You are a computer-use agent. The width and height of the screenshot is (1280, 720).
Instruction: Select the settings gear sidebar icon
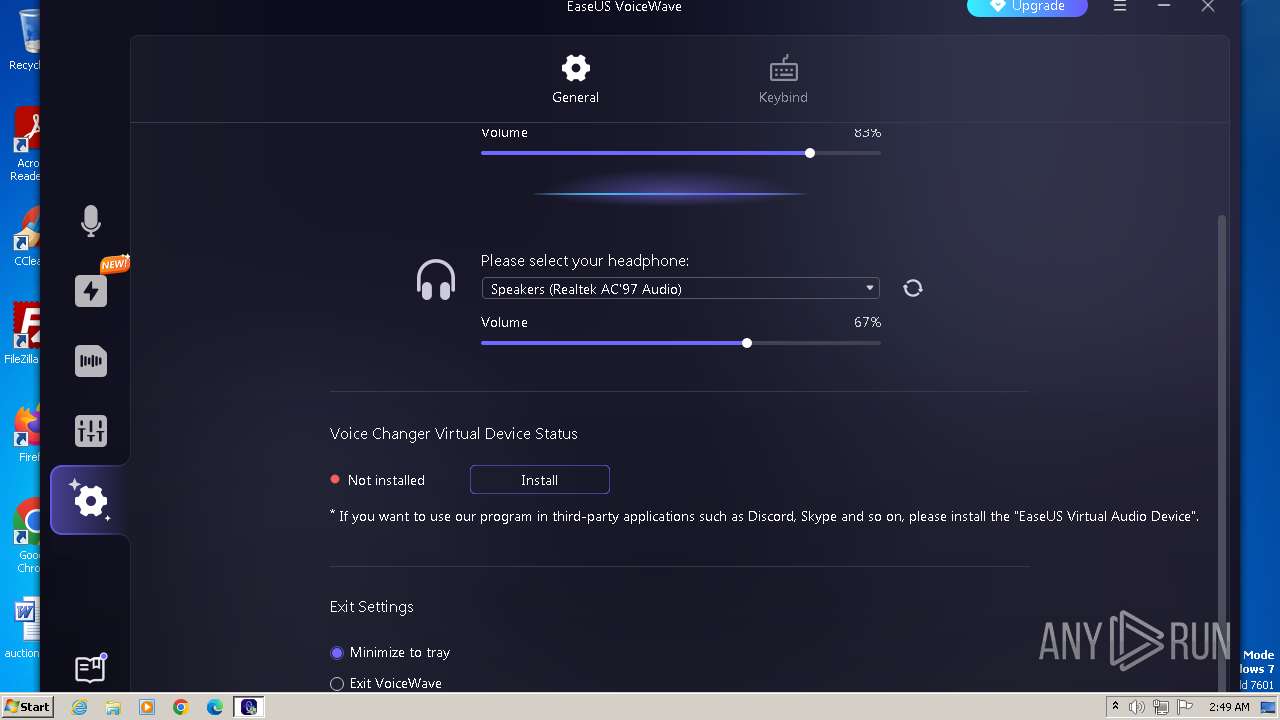pyautogui.click(x=90, y=500)
